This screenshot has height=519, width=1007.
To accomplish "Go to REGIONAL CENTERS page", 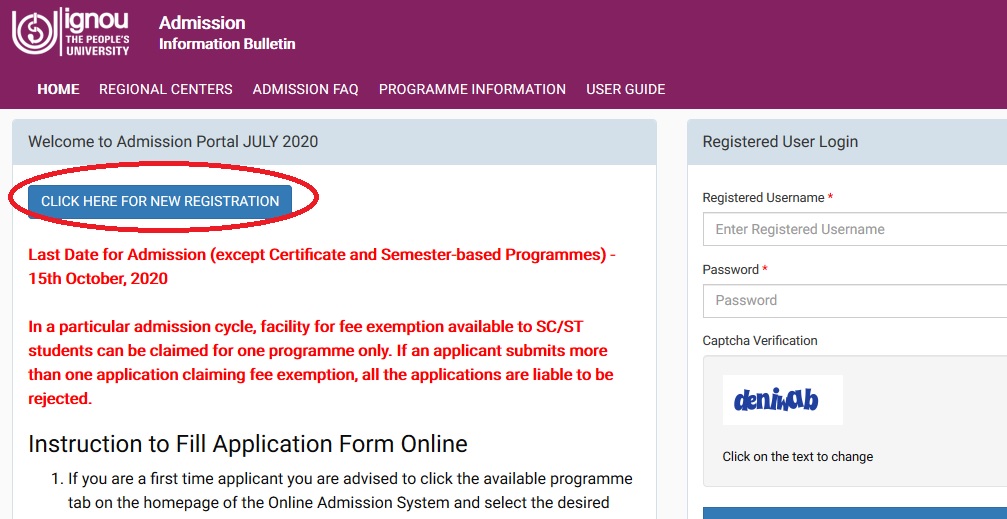I will coord(166,89).
